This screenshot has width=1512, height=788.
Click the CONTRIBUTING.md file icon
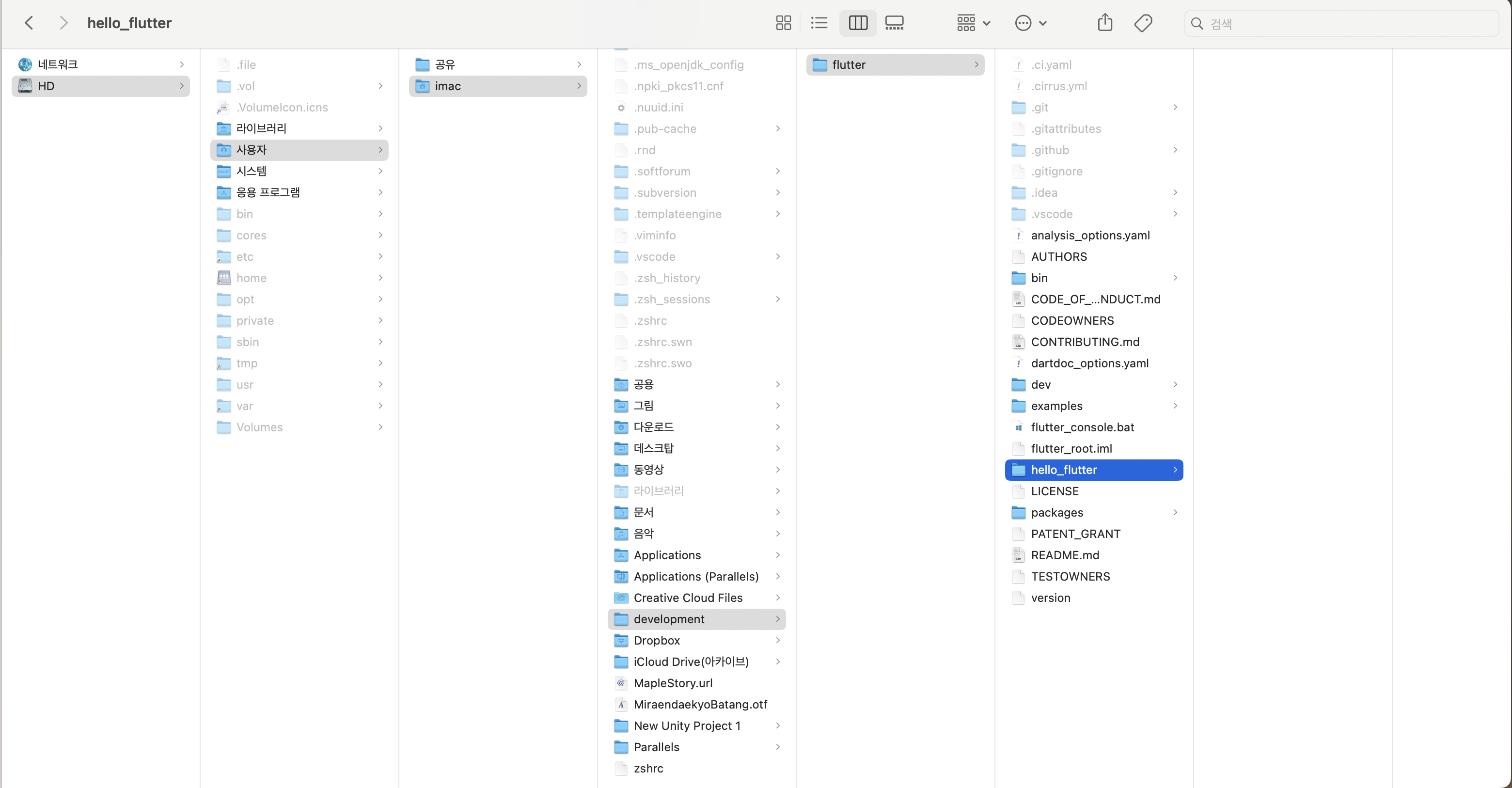(1018, 342)
